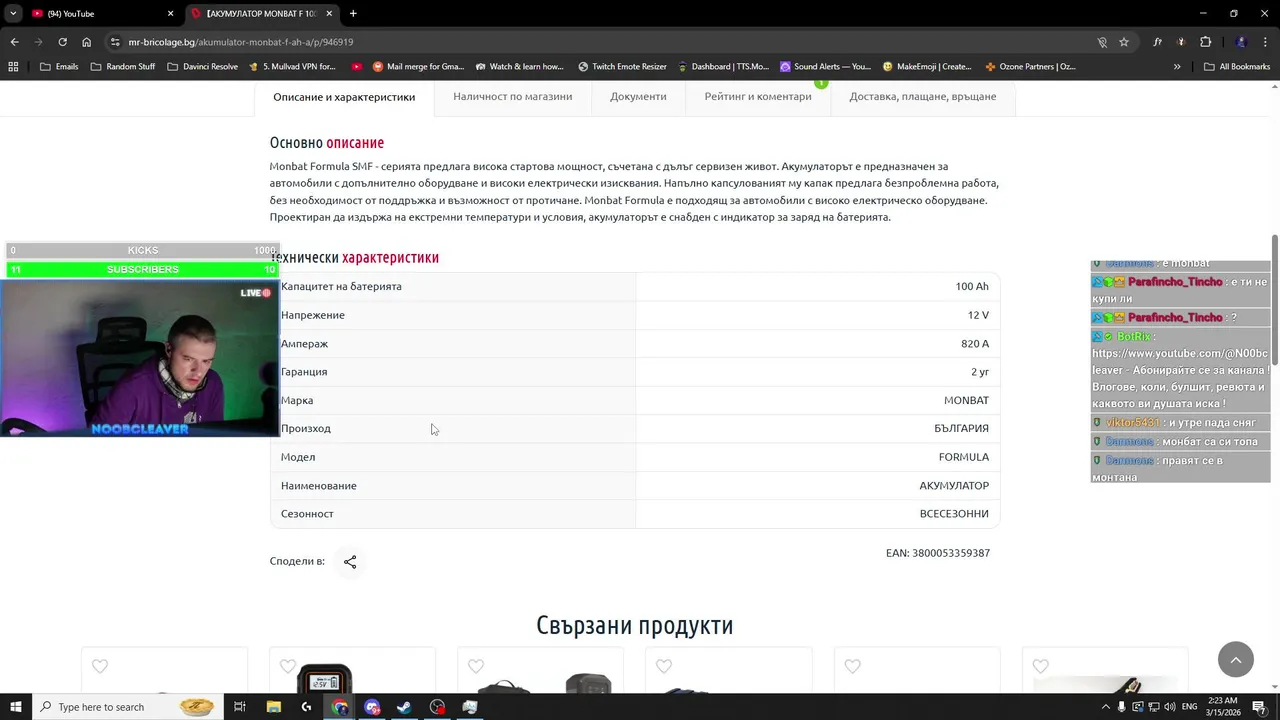Open the Mail merge for Gmail bookmark

click(419, 67)
